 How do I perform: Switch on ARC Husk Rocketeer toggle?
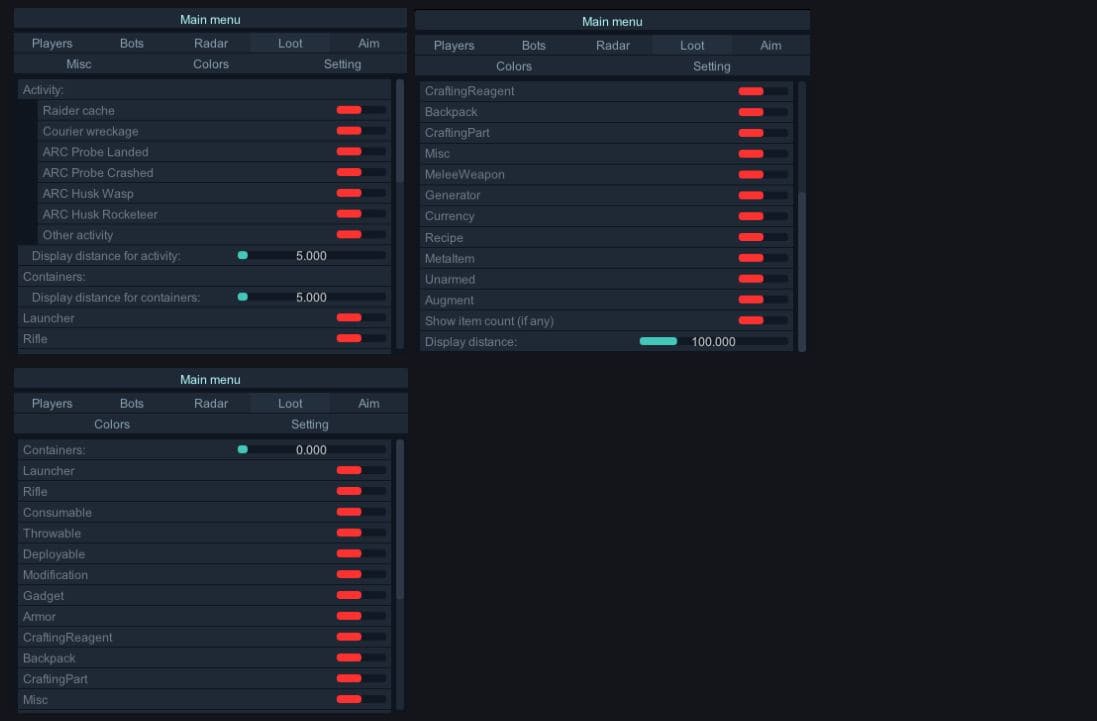click(x=360, y=214)
